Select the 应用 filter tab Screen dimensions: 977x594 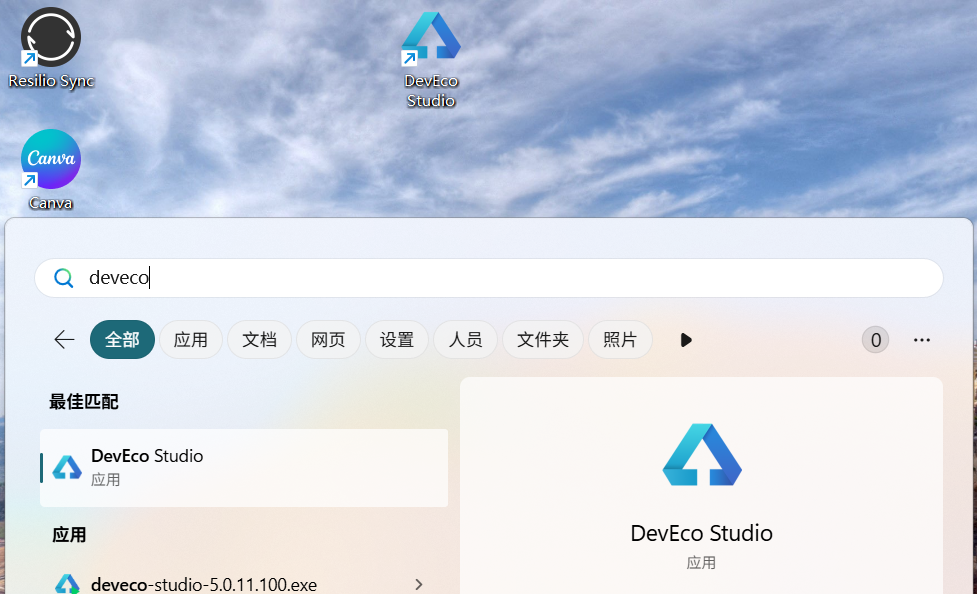point(190,340)
